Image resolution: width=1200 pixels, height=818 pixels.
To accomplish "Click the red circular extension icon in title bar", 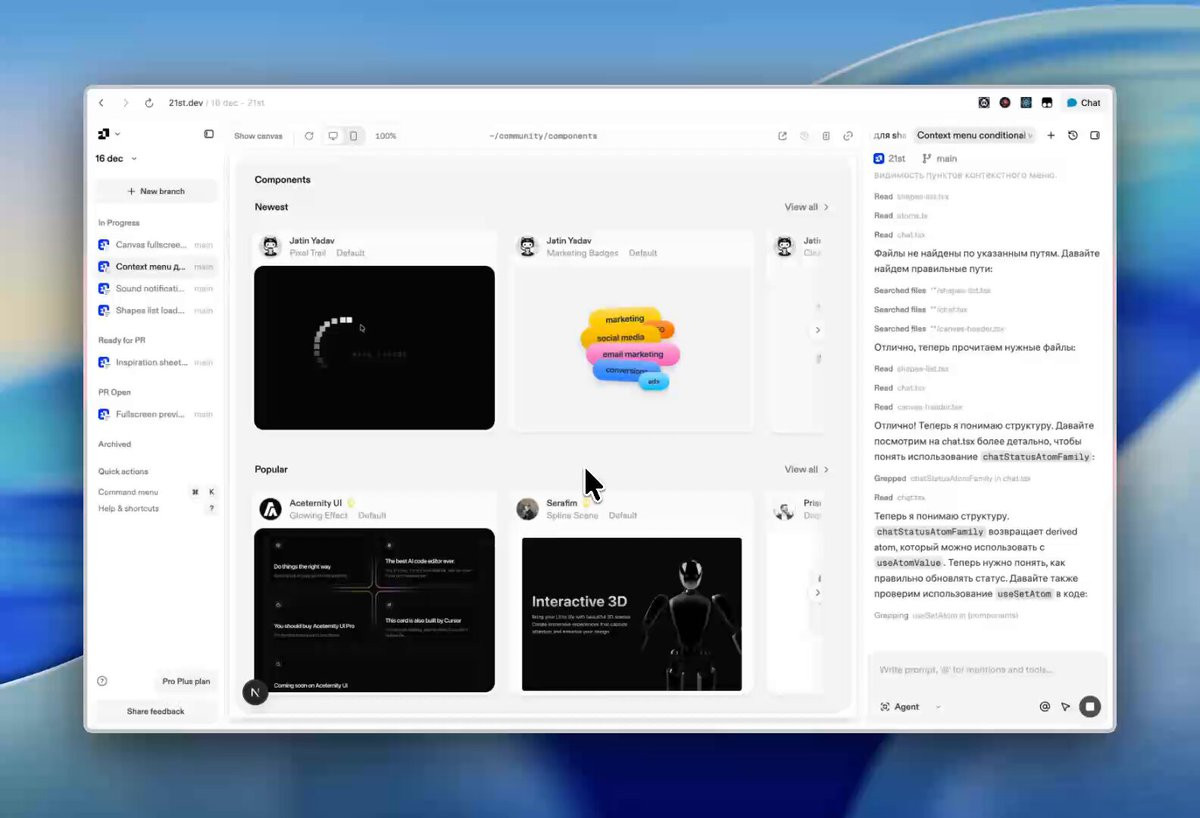I will 1005,103.
